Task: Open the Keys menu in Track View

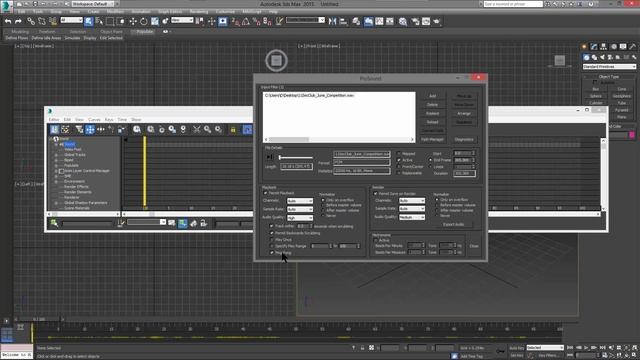Action: coord(109,120)
